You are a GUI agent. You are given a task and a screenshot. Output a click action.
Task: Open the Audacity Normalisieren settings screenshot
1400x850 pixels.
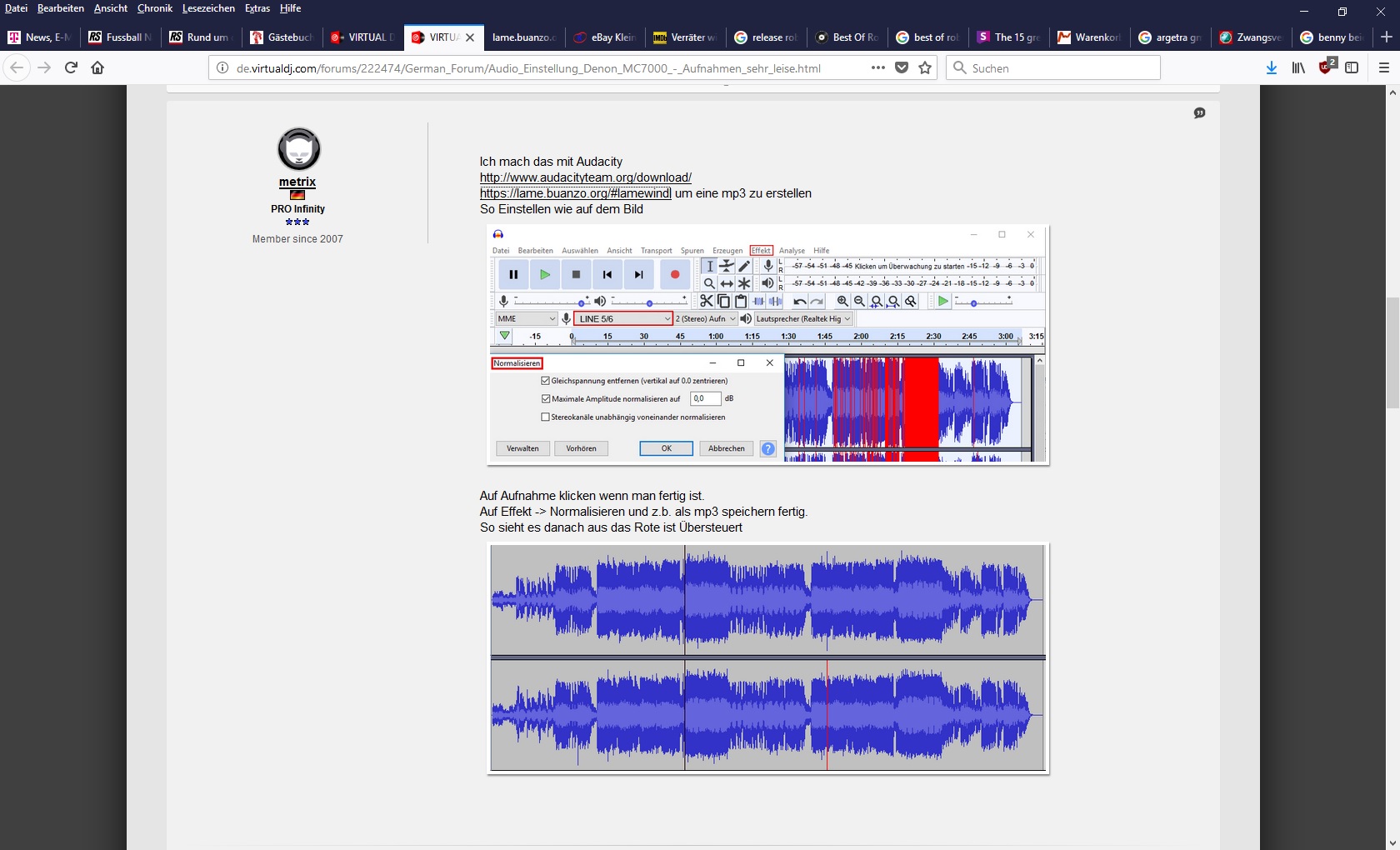(767, 345)
